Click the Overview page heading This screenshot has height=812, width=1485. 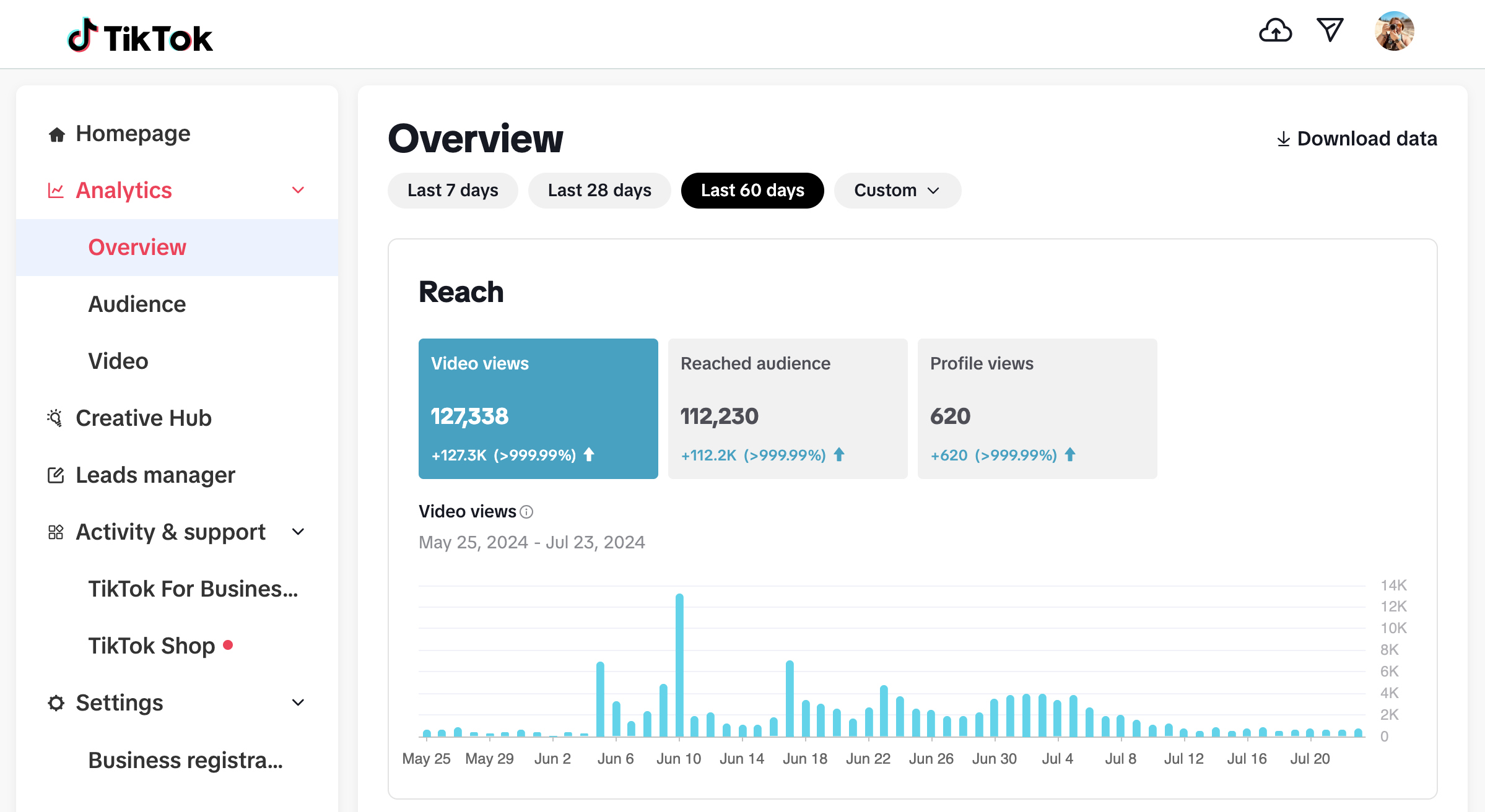click(x=476, y=139)
